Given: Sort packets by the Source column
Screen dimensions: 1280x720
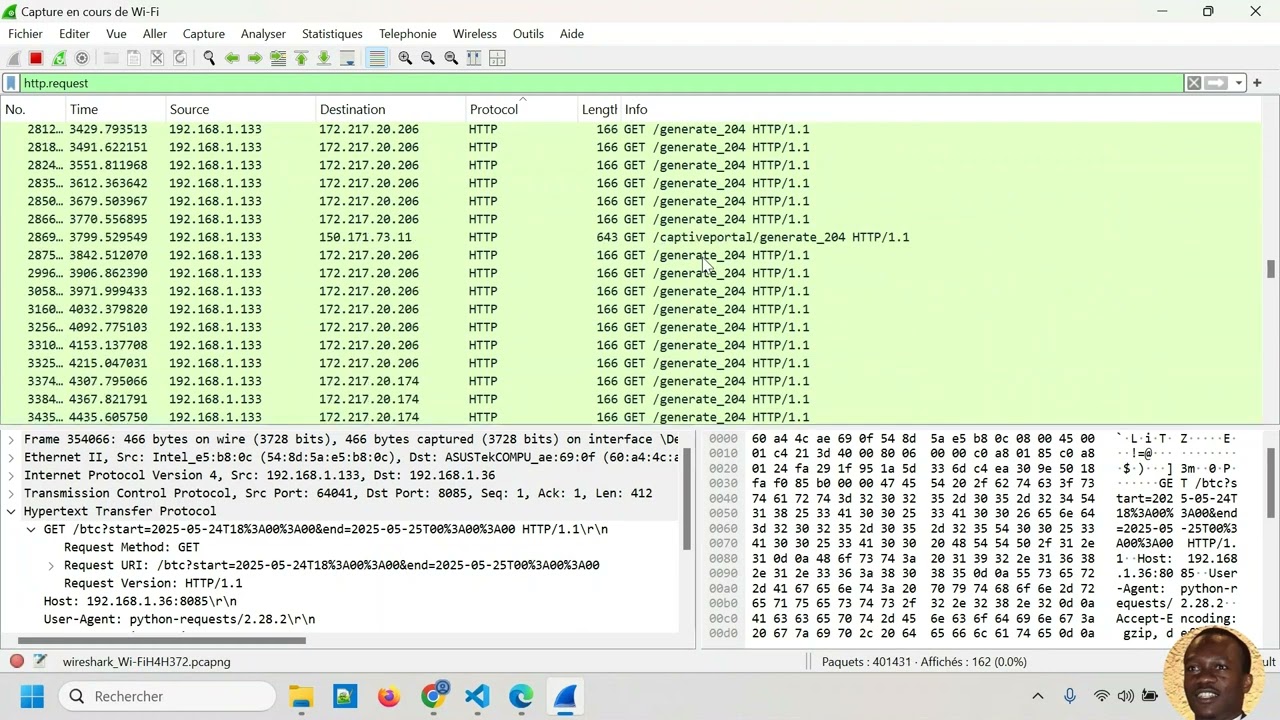Looking at the screenshot, I should (240, 109).
